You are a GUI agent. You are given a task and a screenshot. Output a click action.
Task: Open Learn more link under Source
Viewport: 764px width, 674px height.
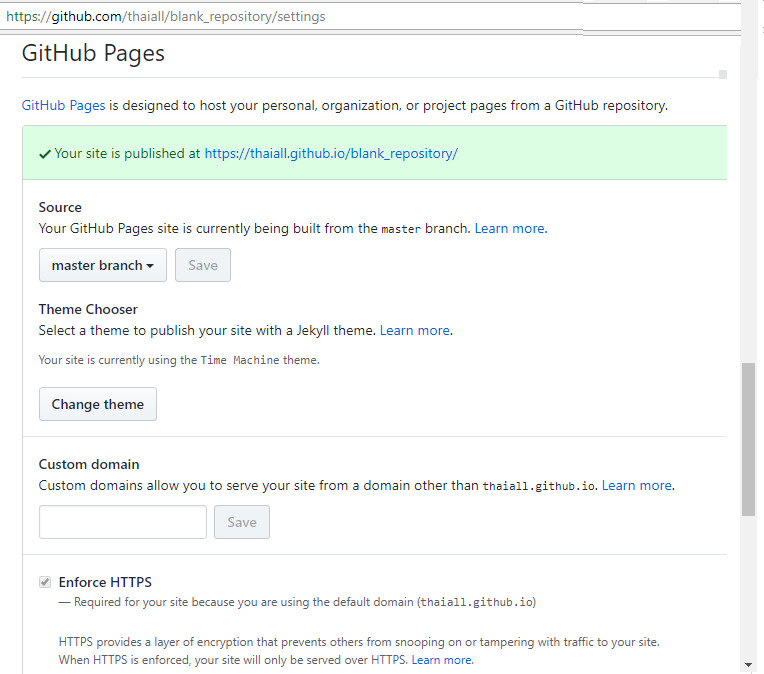click(x=510, y=229)
